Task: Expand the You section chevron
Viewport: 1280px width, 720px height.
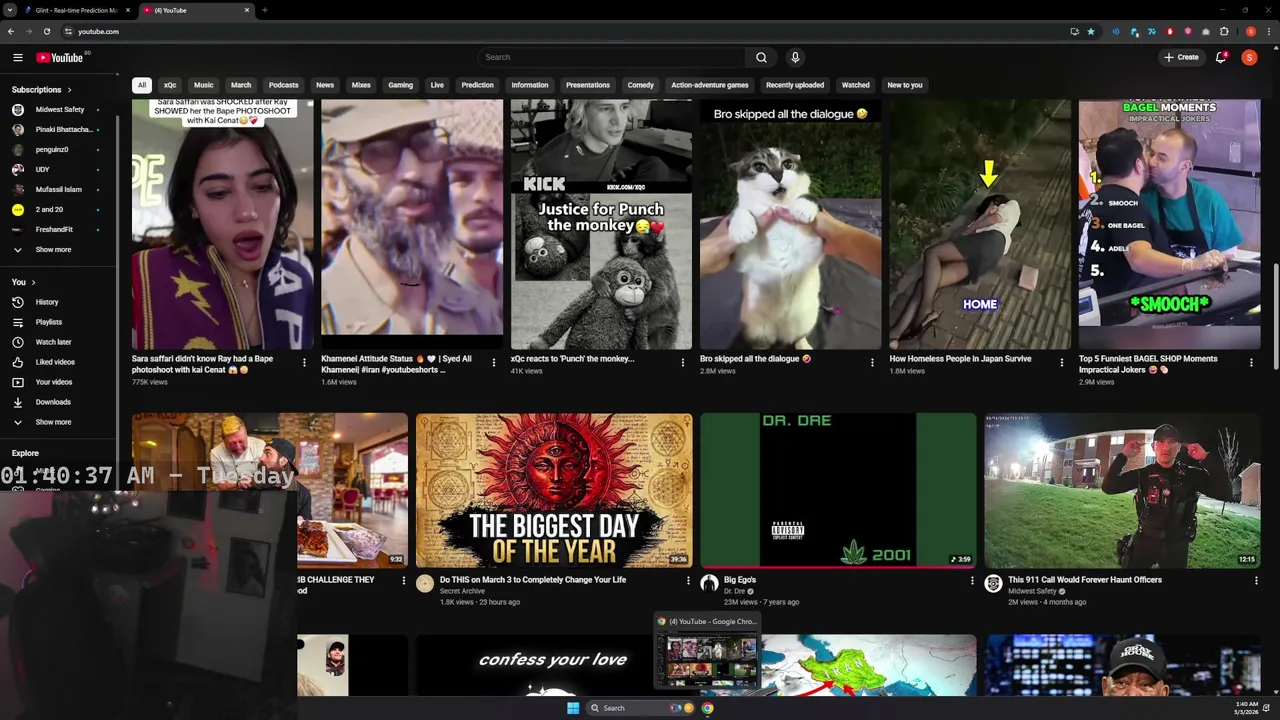Action: [33, 282]
